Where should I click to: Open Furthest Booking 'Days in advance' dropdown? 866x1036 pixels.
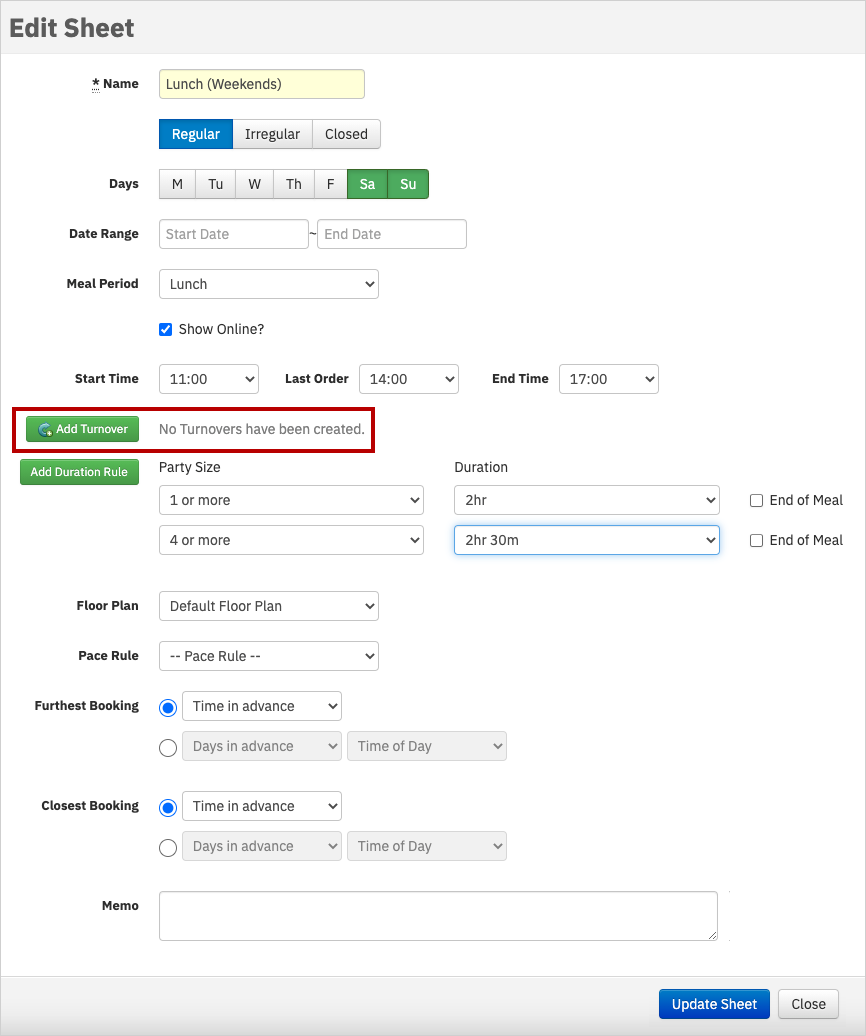point(262,746)
